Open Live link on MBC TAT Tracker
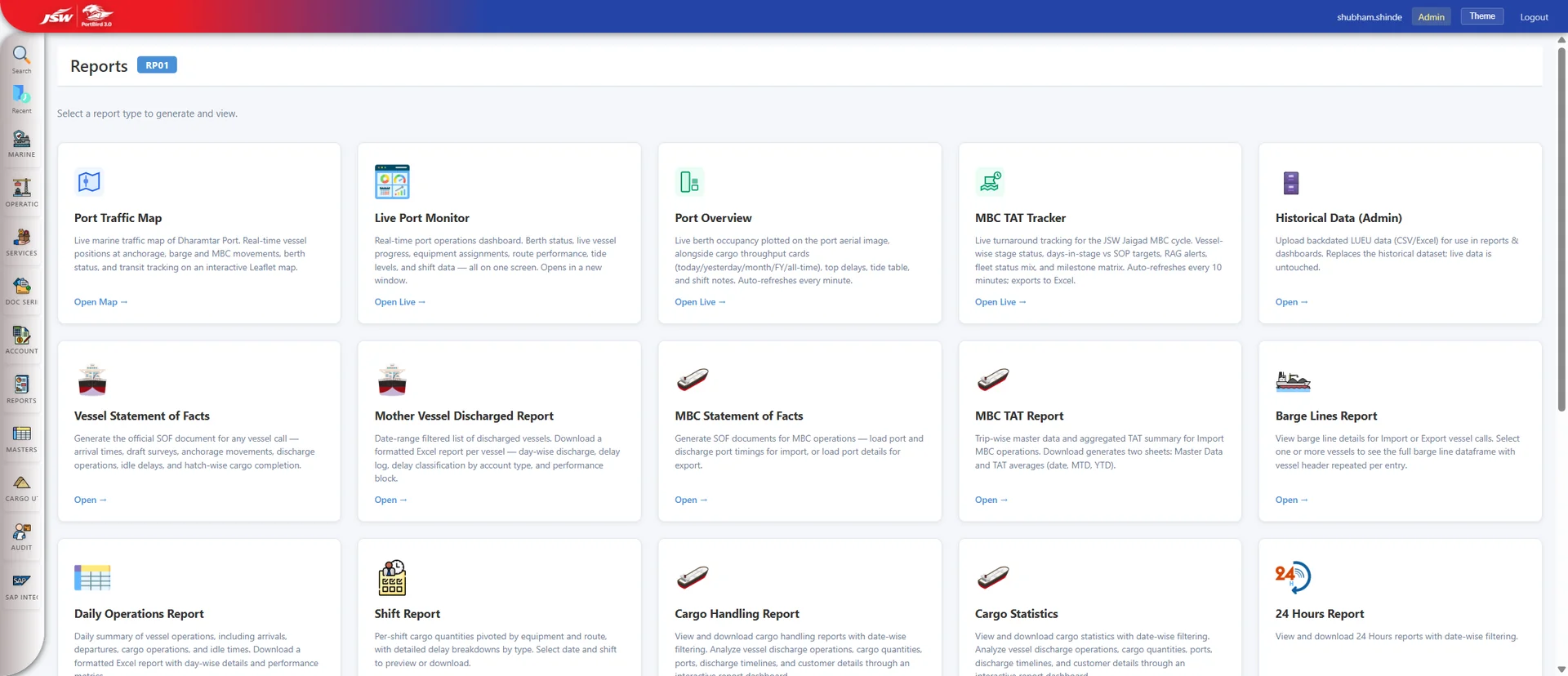The width and height of the screenshot is (1568, 676). coord(1000,302)
